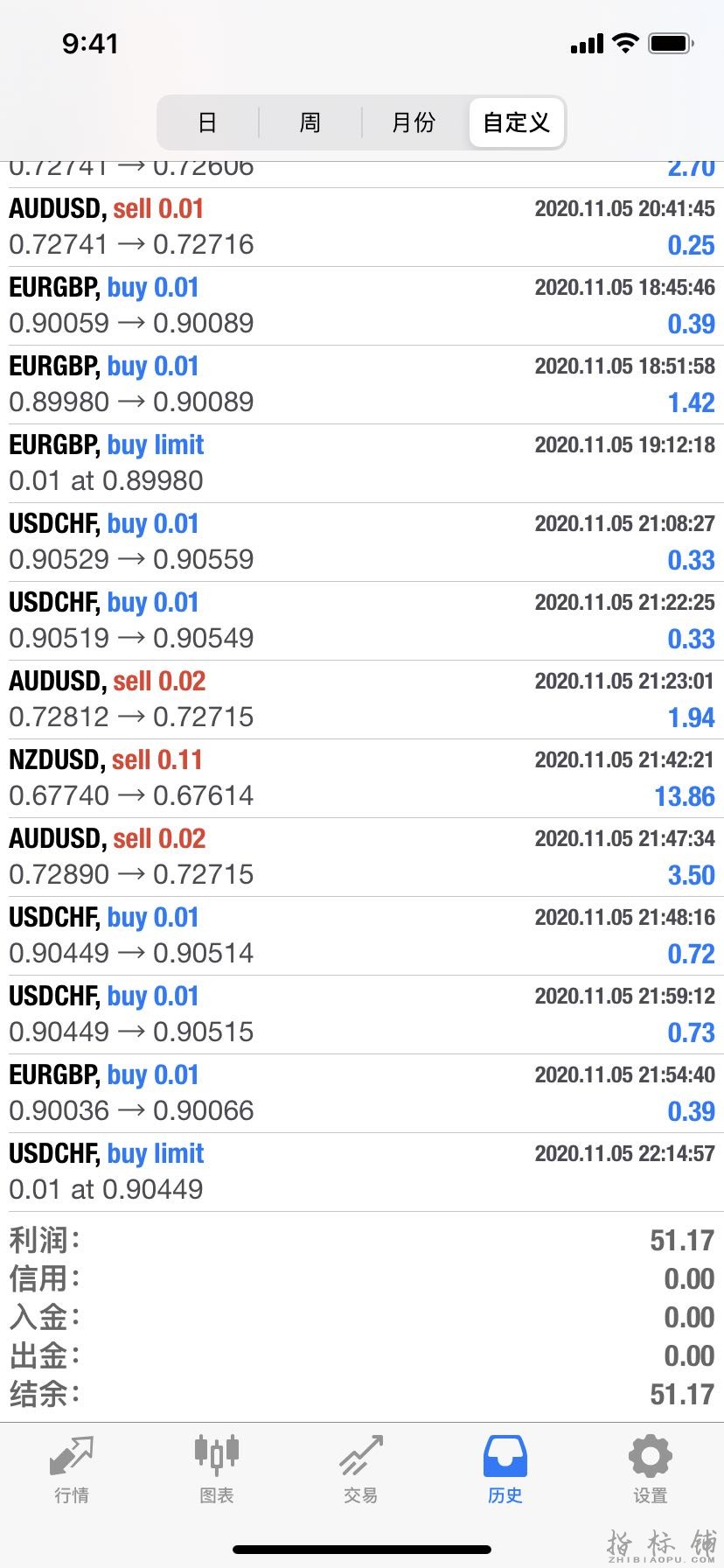Screen dimensions: 724x1568
Task: Tap the battery icon in status bar
Action: pyautogui.click(x=671, y=43)
